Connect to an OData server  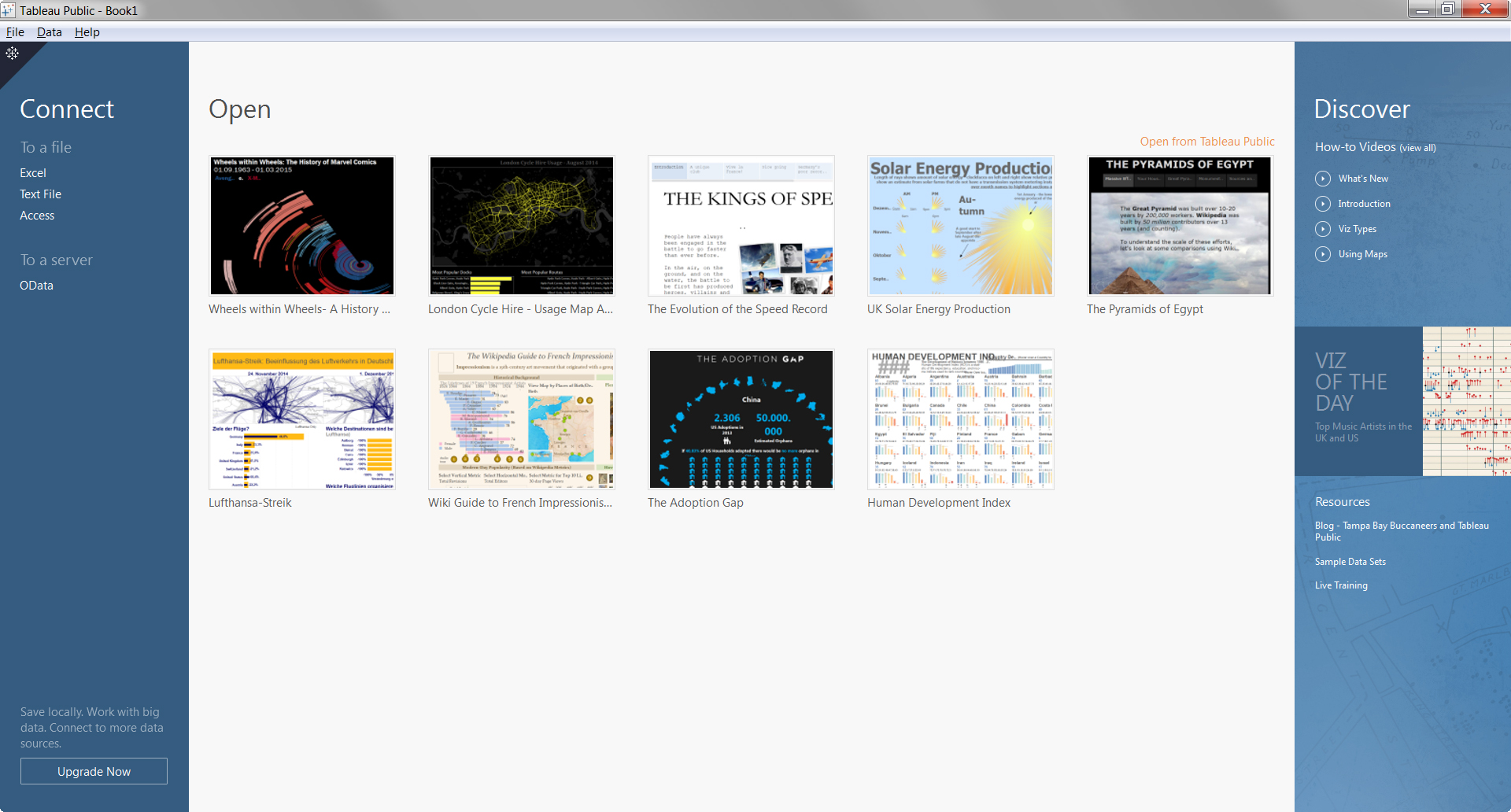tap(36, 286)
